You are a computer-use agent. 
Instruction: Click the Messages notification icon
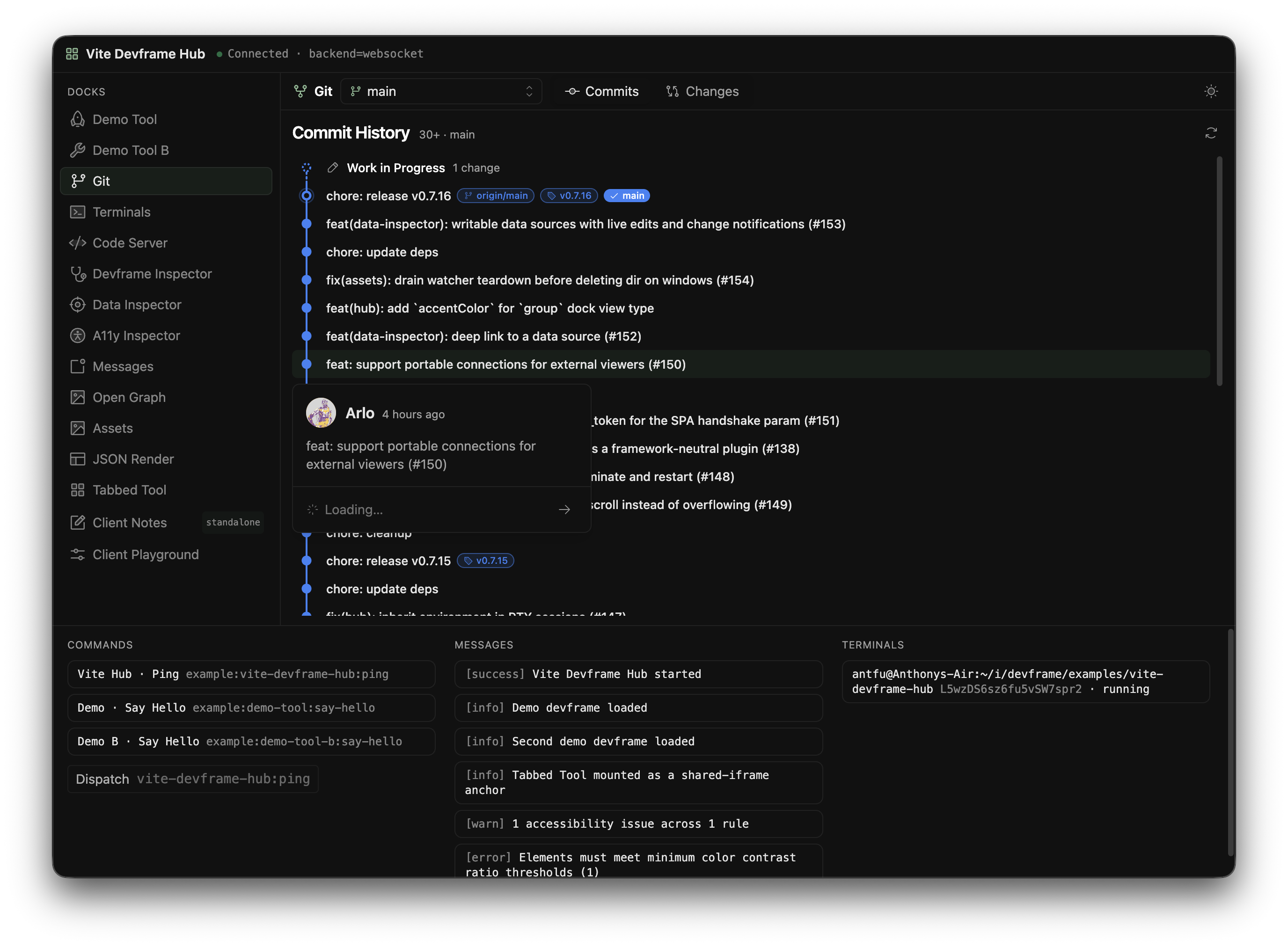[77, 366]
